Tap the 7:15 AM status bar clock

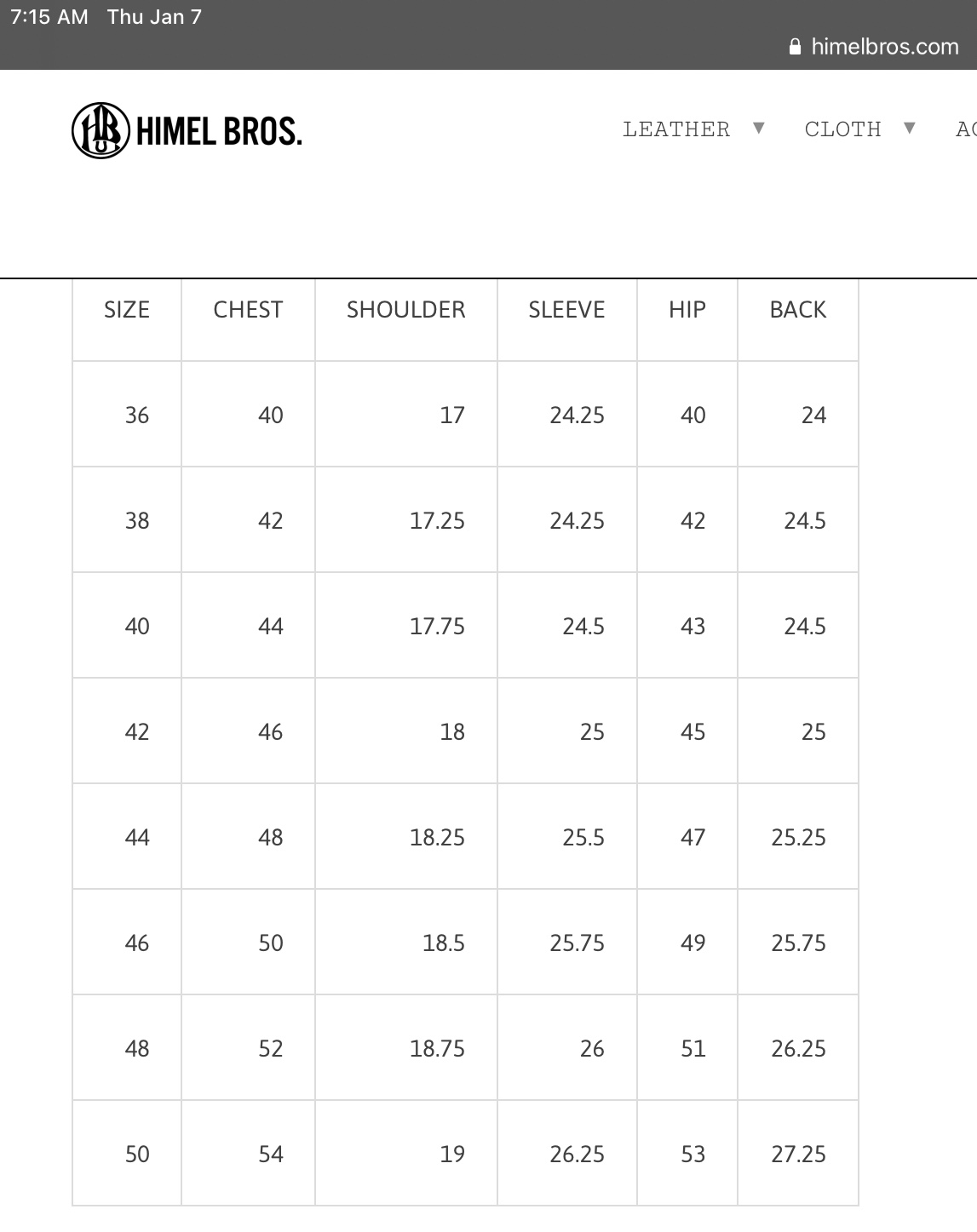(49, 17)
